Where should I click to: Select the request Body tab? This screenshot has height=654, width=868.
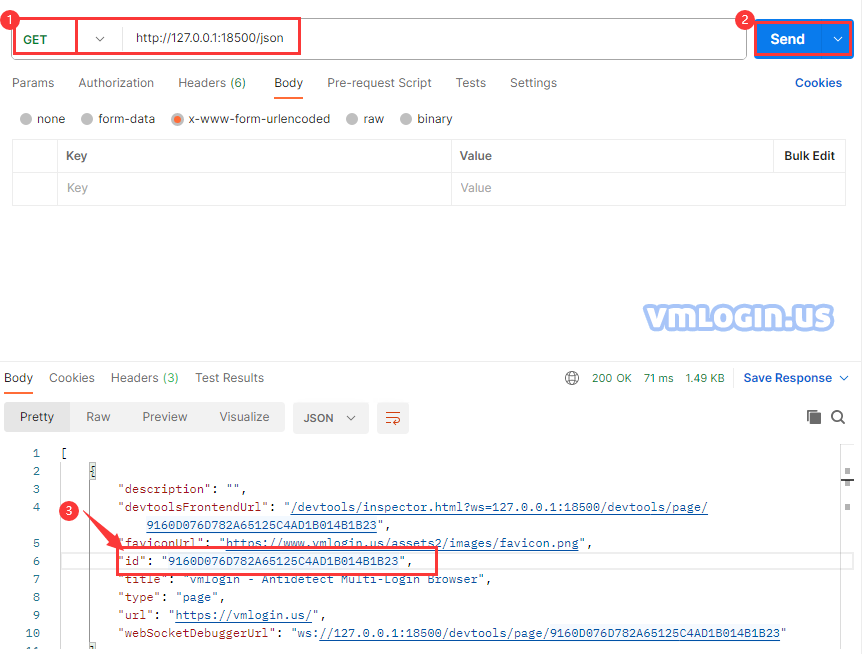pyautogui.click(x=288, y=83)
